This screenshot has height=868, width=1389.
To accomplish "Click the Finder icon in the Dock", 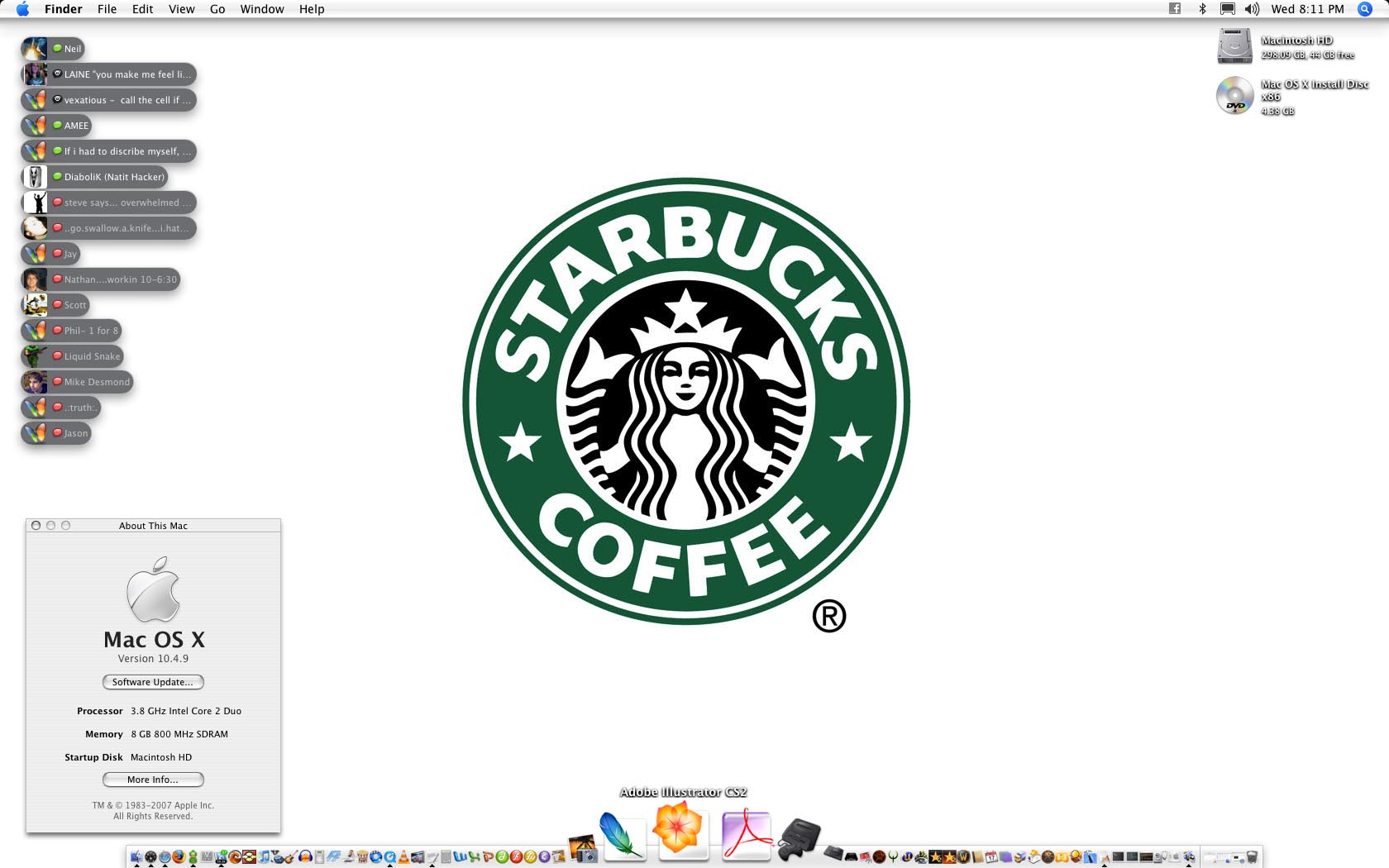I will click(x=136, y=857).
